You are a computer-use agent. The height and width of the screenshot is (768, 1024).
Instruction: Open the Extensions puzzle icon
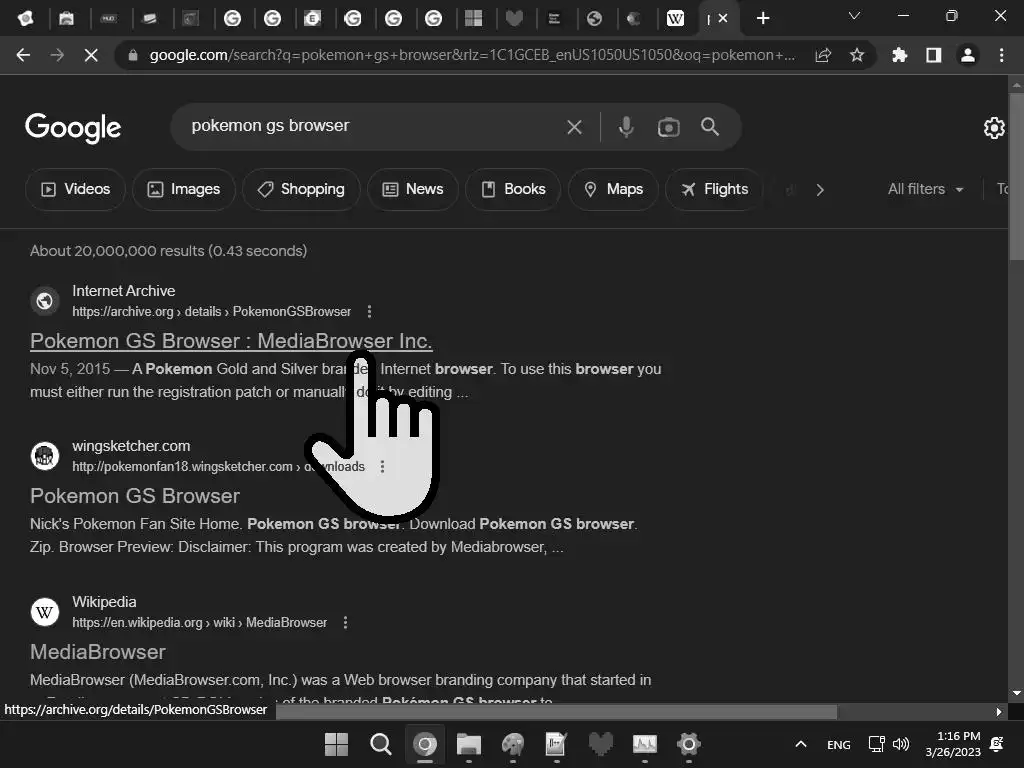click(899, 56)
